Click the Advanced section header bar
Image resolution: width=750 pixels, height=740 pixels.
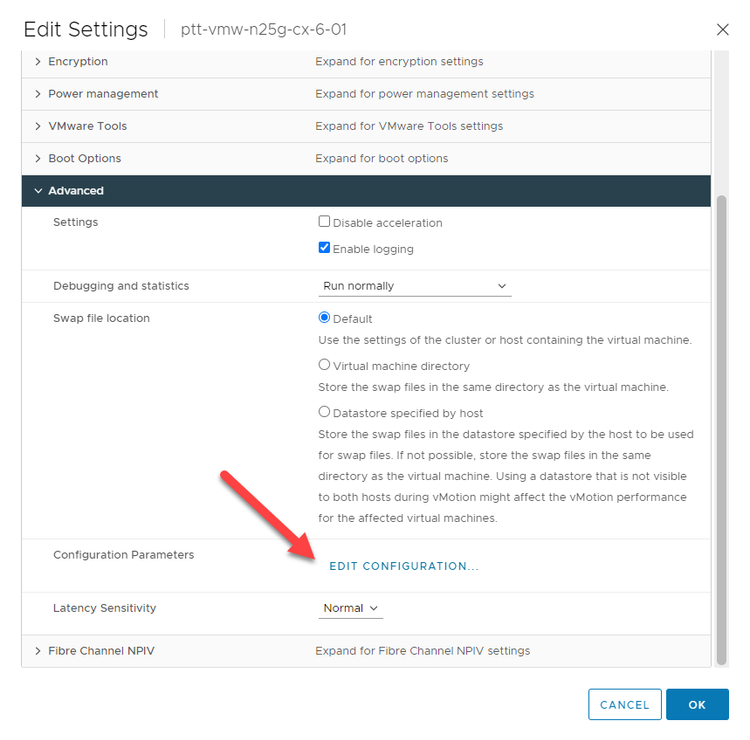(366, 191)
